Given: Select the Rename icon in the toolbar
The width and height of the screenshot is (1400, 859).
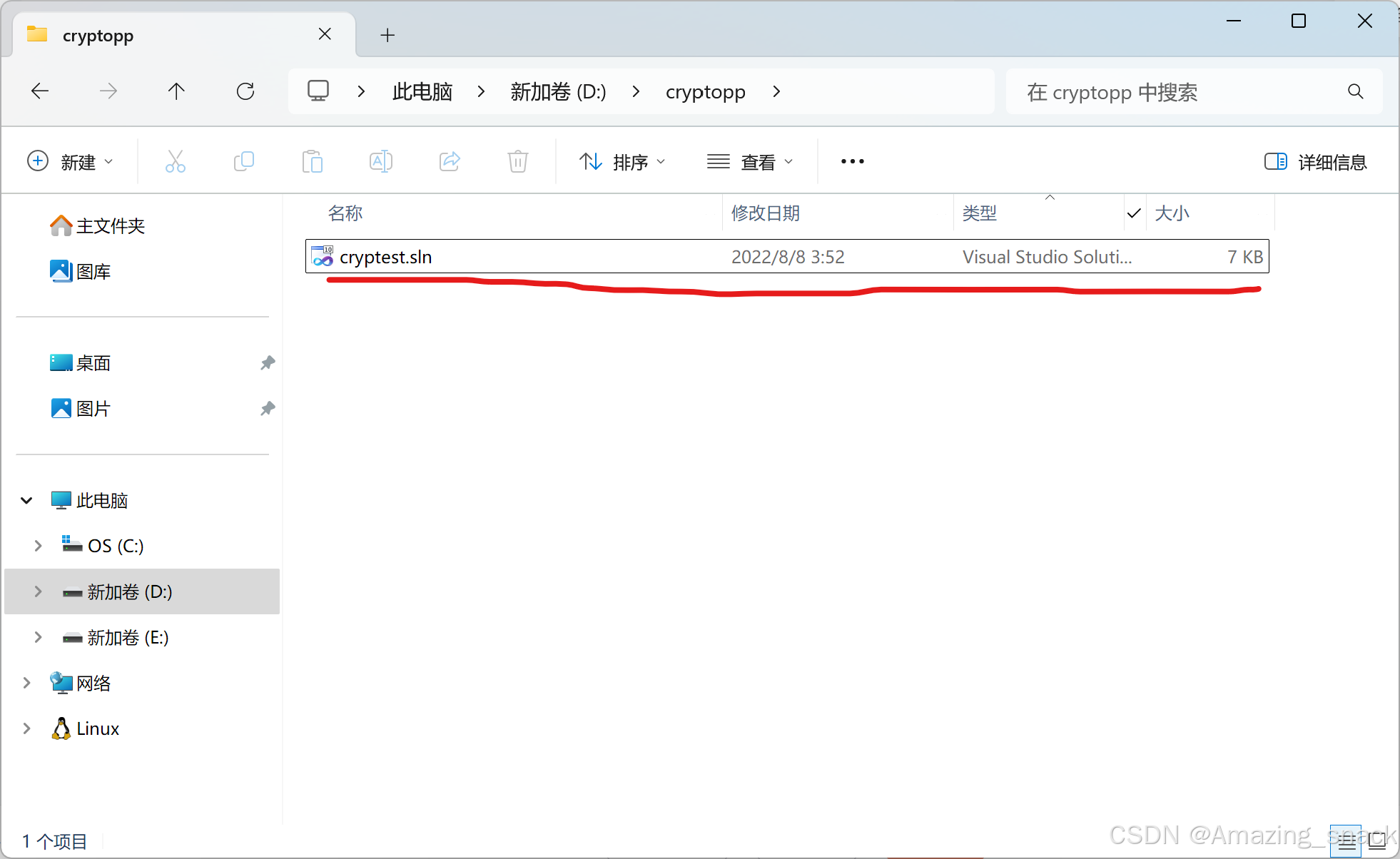Looking at the screenshot, I should pyautogui.click(x=381, y=161).
